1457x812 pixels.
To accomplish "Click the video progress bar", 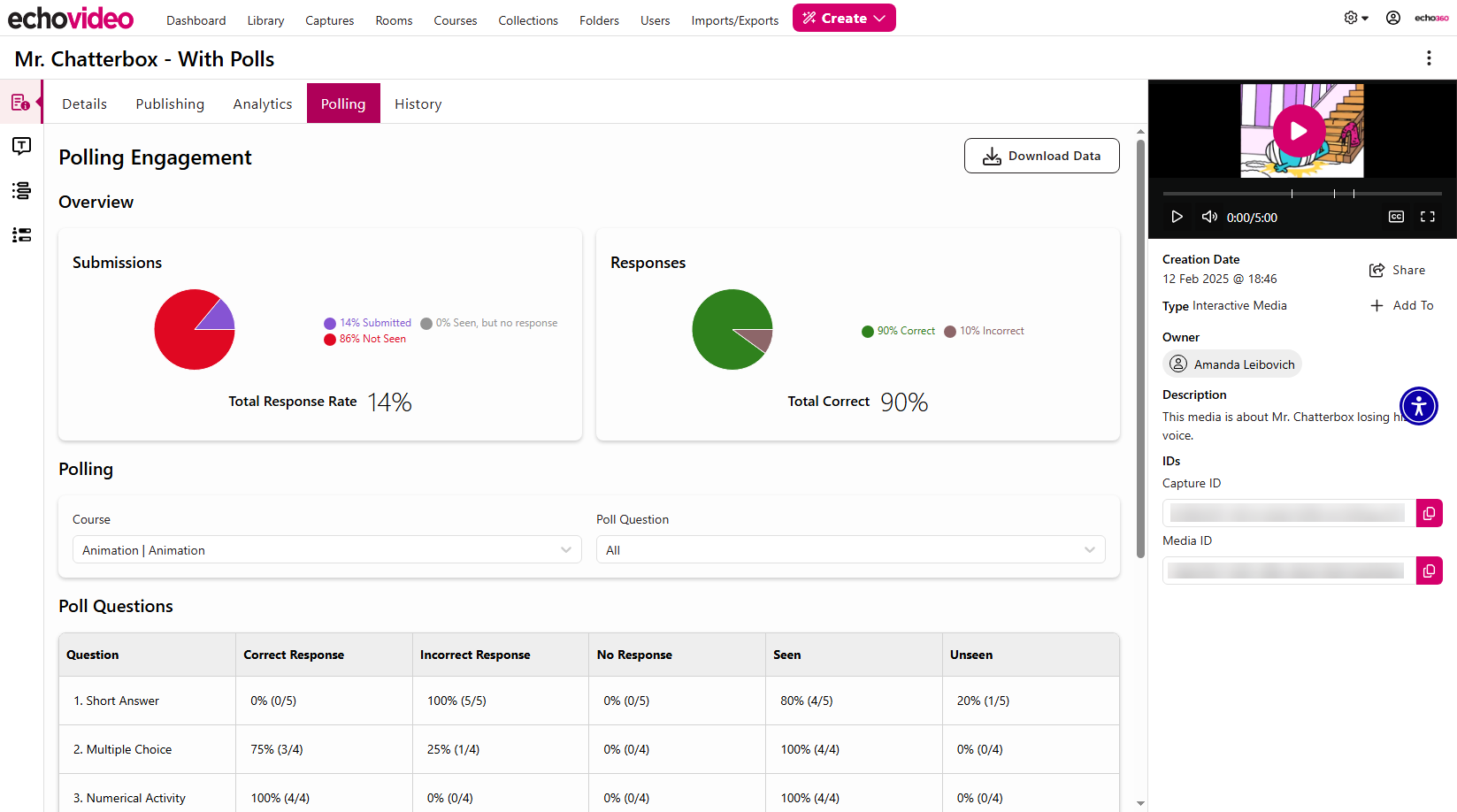I will coord(1302,193).
